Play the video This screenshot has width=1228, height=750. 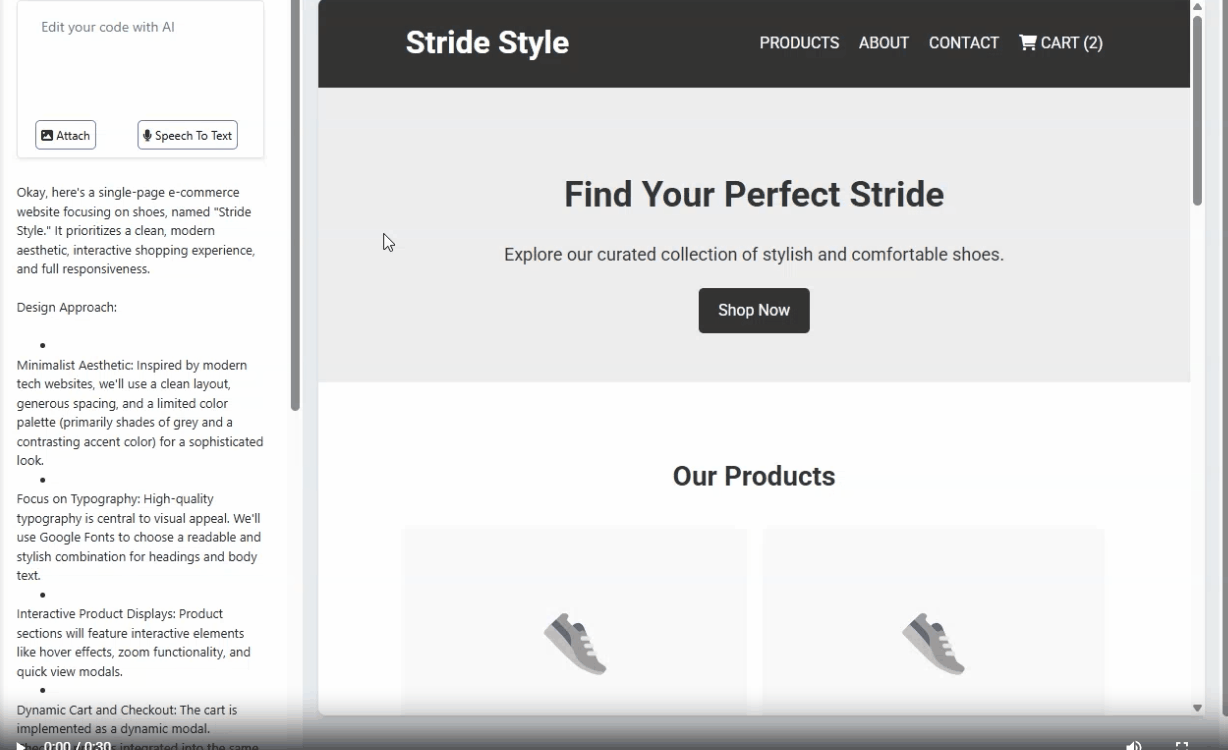pos(21,745)
